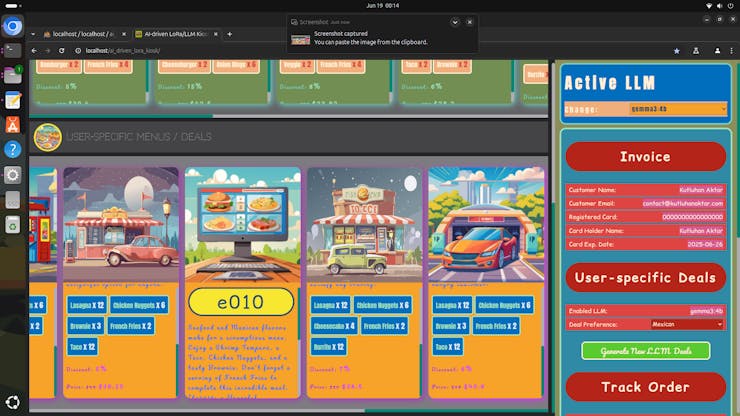740x416 pixels.
Task: Open the Activities pill at top-left
Action: click(12, 6)
